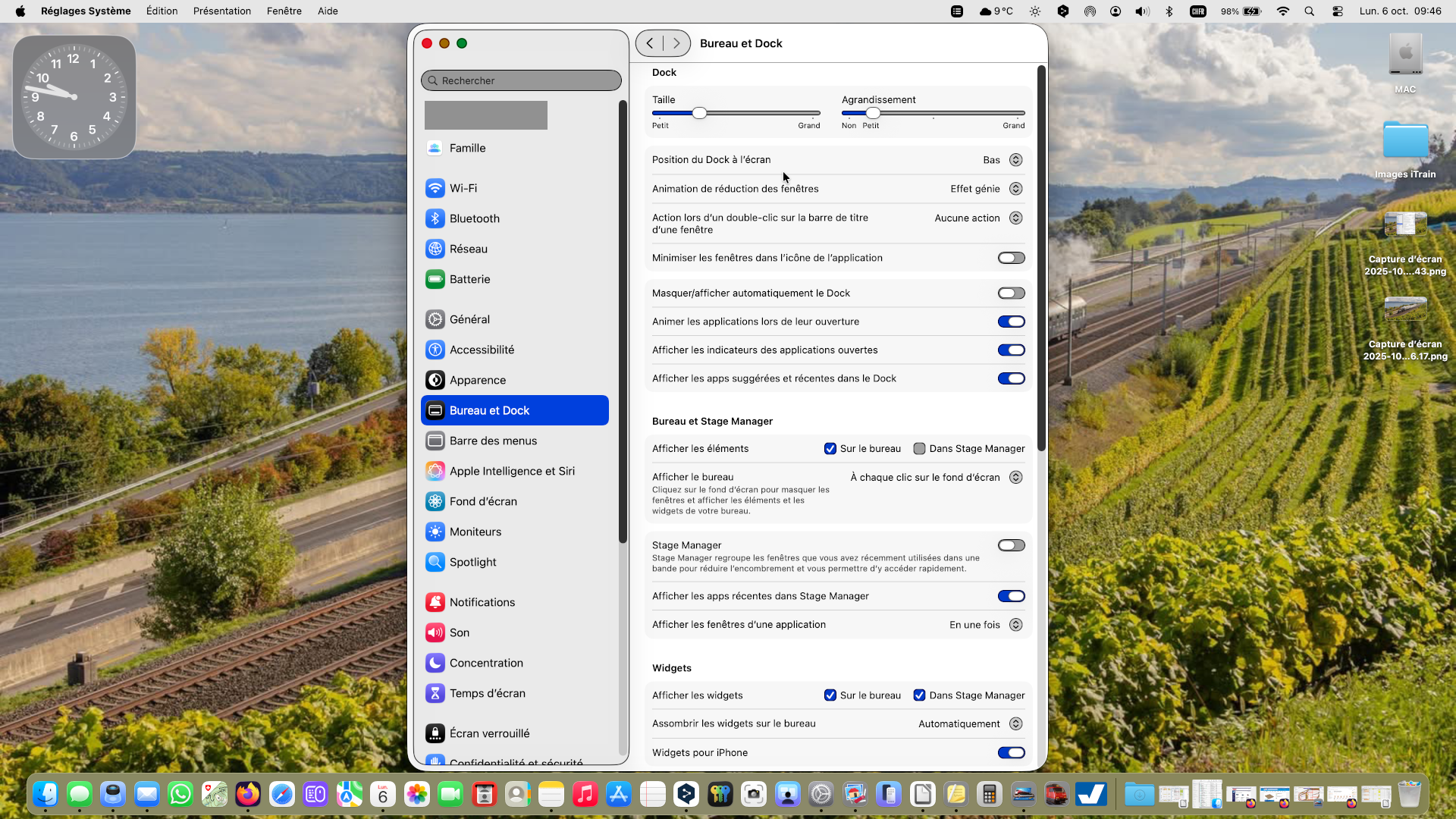Open the Fenêtre menu in menu bar
The height and width of the screenshot is (819, 1456).
tap(284, 11)
